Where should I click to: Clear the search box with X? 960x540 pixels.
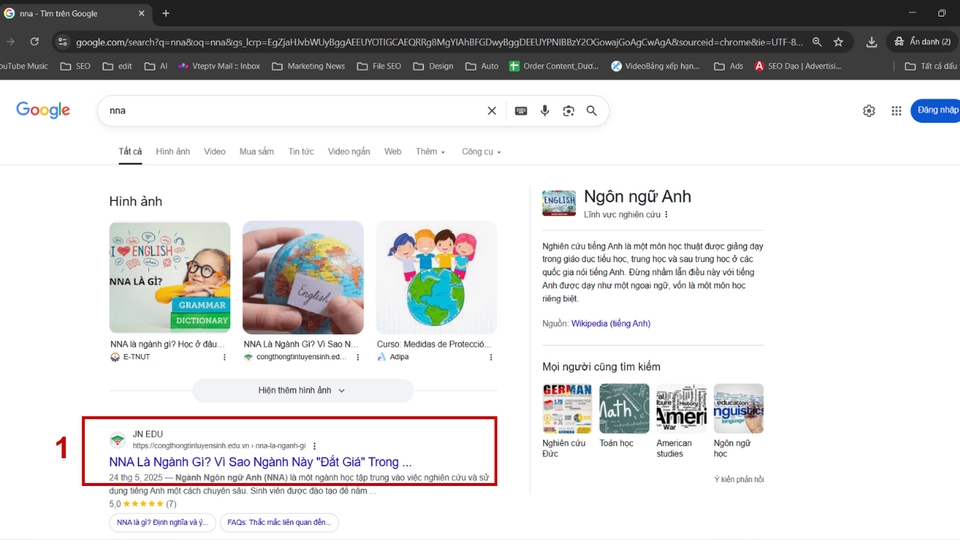click(x=491, y=111)
